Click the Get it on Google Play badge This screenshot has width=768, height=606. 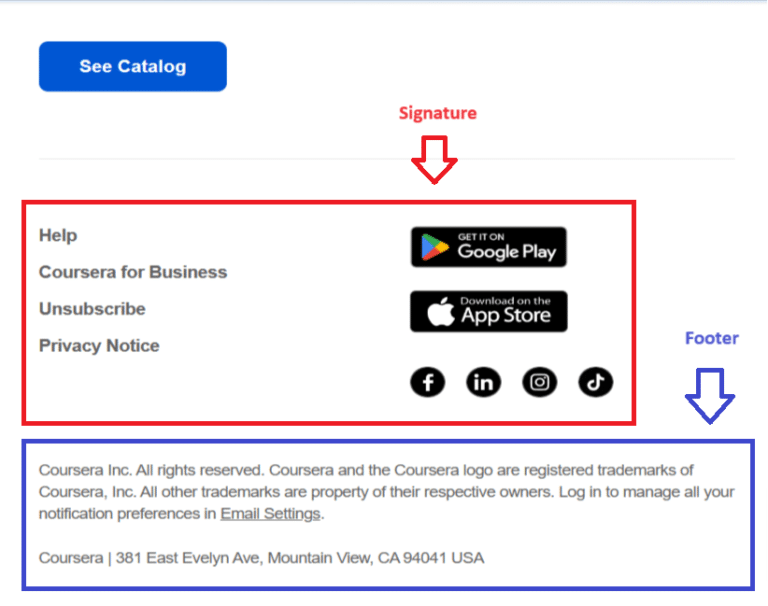tap(488, 247)
